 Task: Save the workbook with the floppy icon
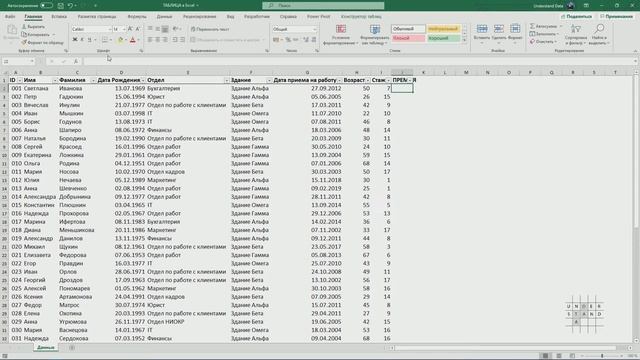pyautogui.click(x=60, y=6)
